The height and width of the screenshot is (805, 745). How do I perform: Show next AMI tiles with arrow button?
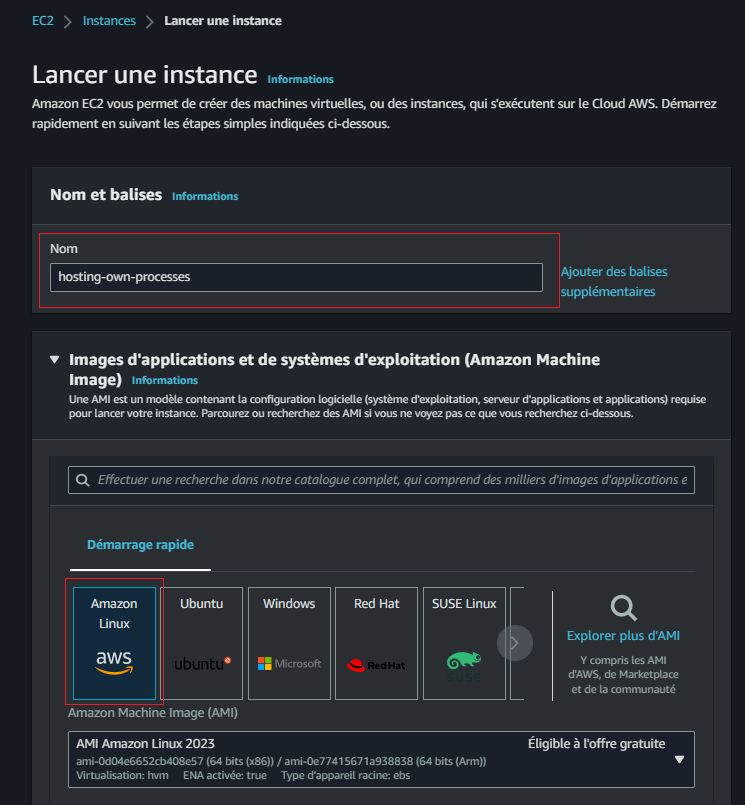[x=515, y=643]
